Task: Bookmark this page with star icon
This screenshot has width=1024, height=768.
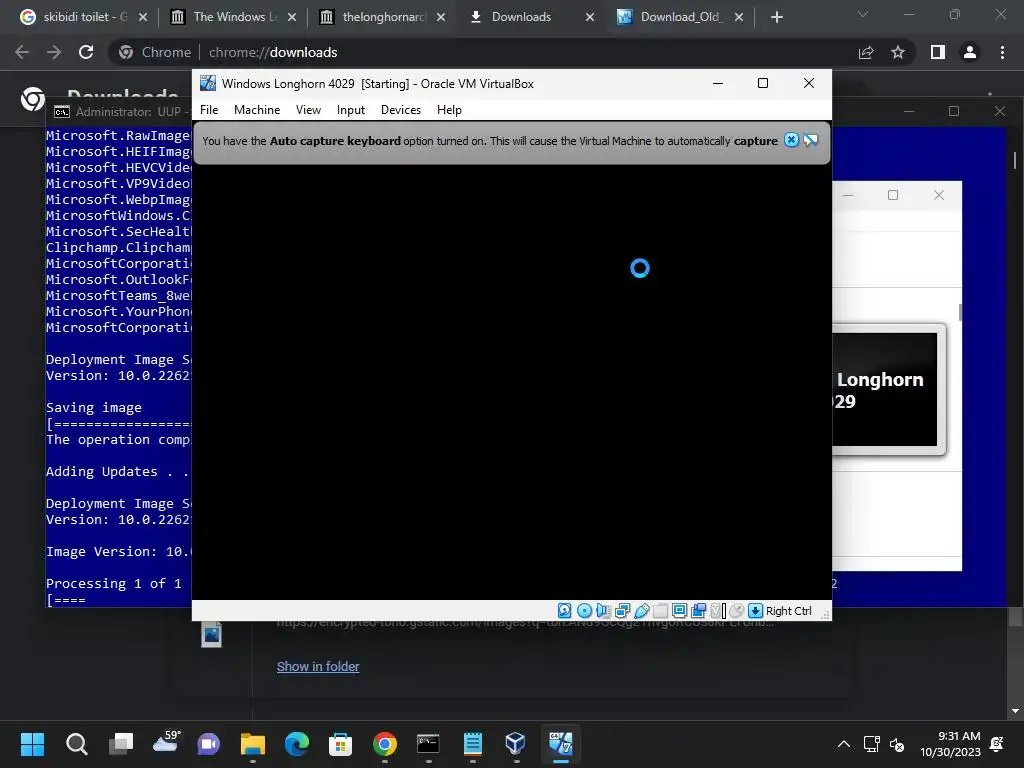Action: [x=898, y=52]
